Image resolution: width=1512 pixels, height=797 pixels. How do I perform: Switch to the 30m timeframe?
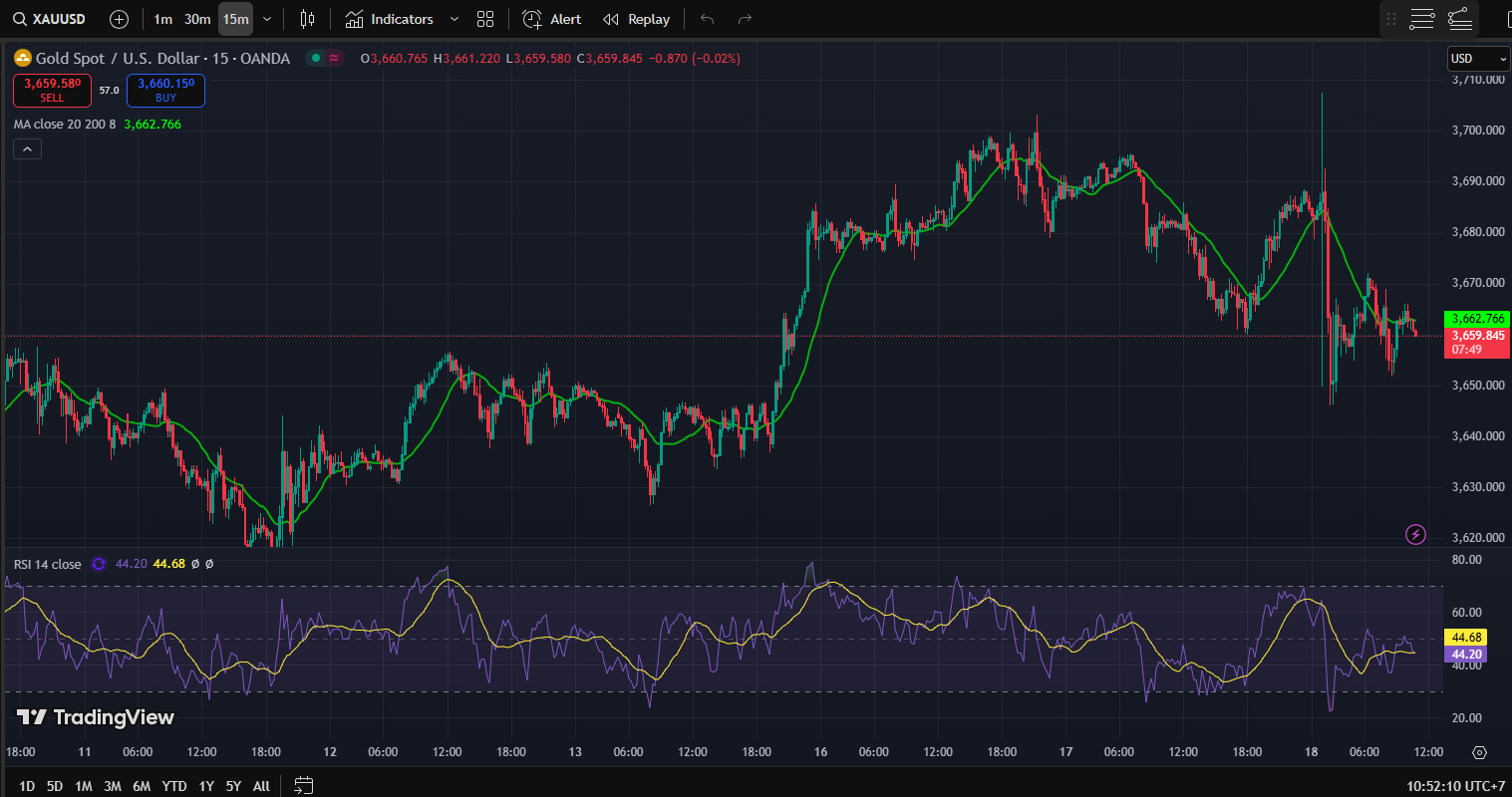click(197, 19)
